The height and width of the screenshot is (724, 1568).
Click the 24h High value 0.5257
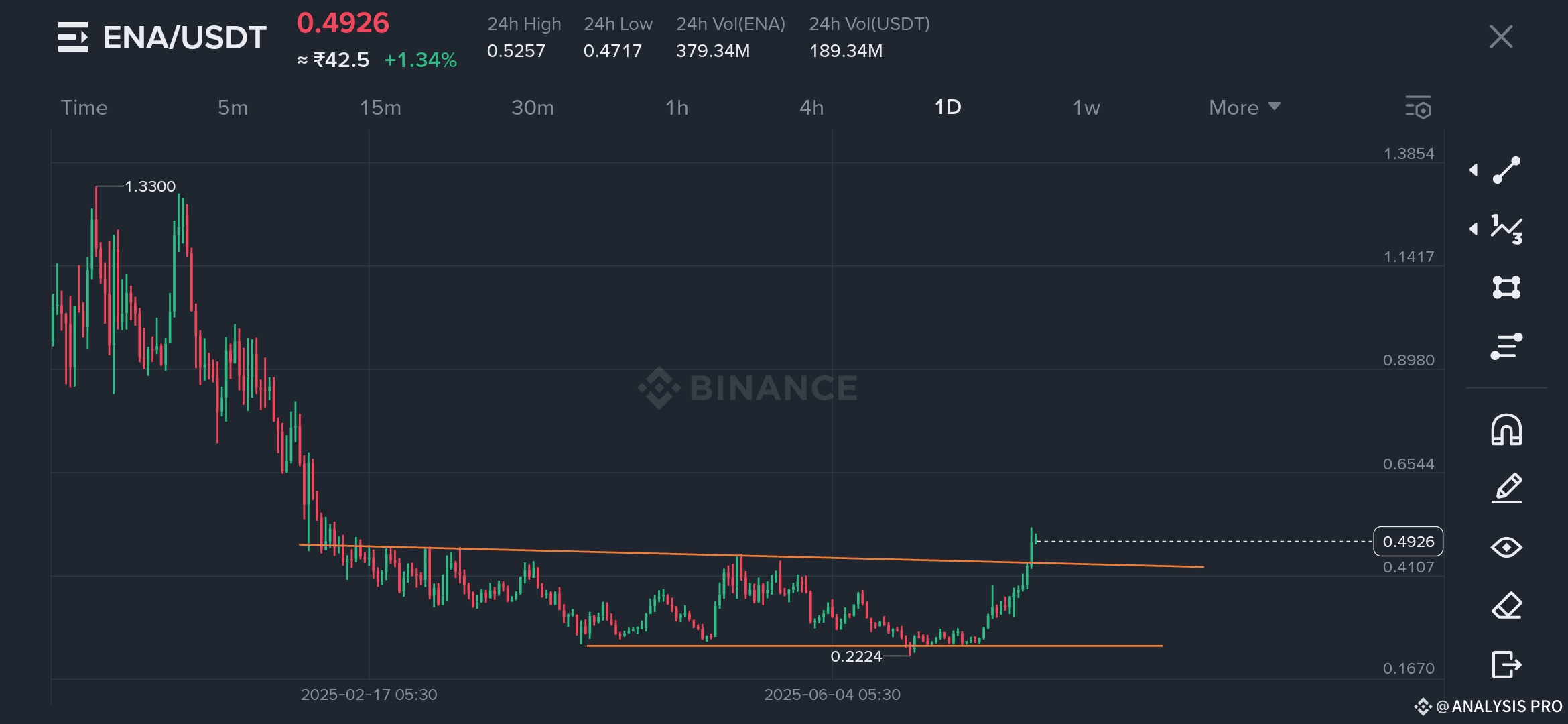click(x=516, y=51)
